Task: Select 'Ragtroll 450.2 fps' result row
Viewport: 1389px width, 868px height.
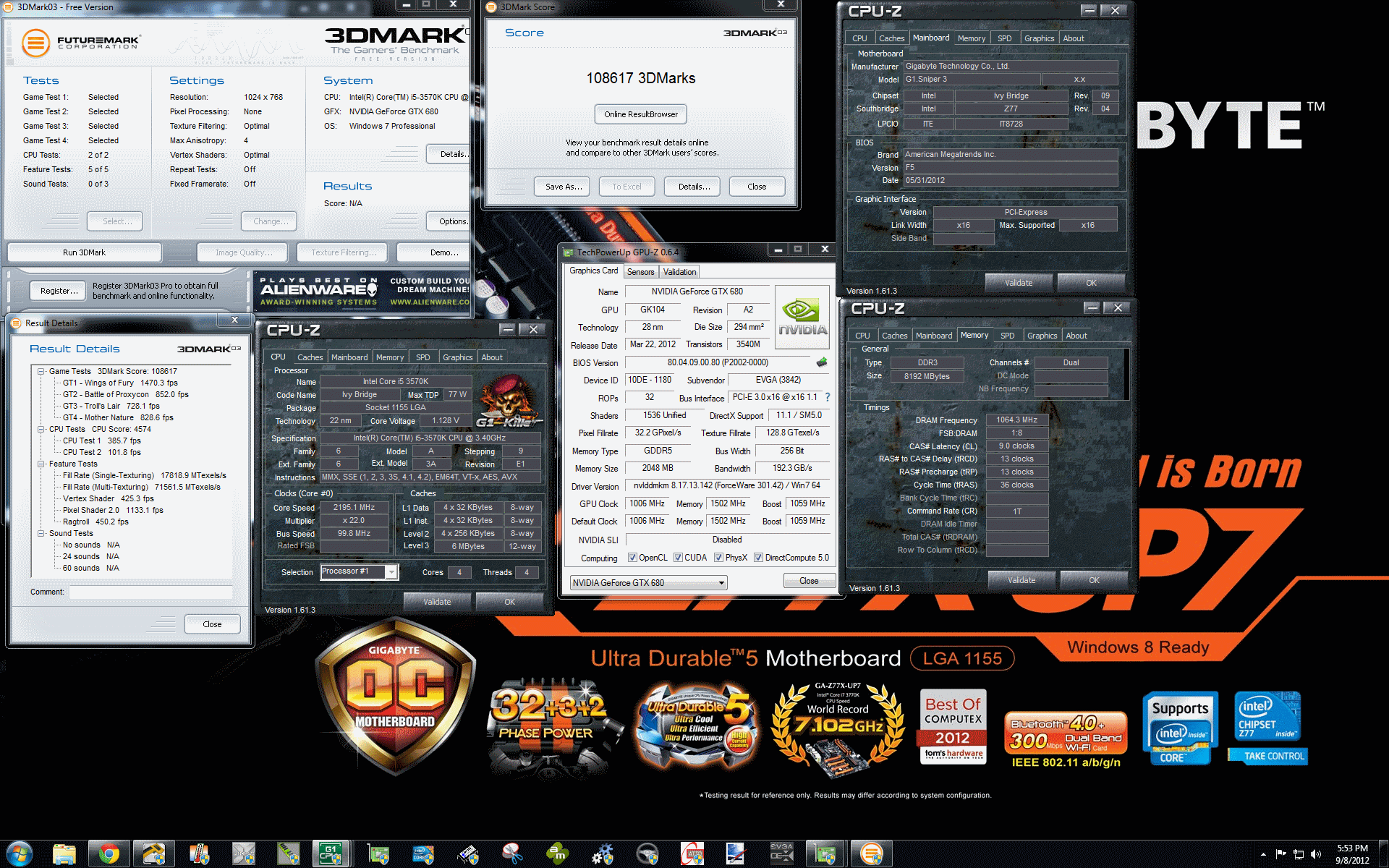Action: pyautogui.click(x=95, y=522)
